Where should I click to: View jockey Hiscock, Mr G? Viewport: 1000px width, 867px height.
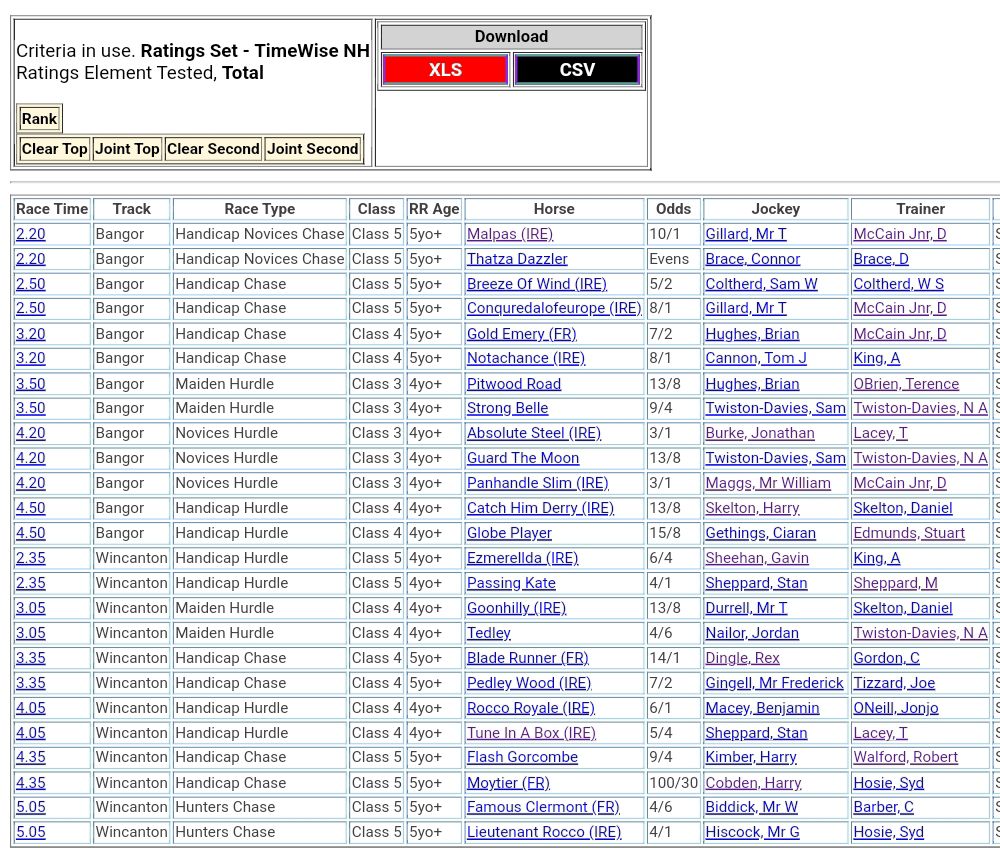(752, 832)
